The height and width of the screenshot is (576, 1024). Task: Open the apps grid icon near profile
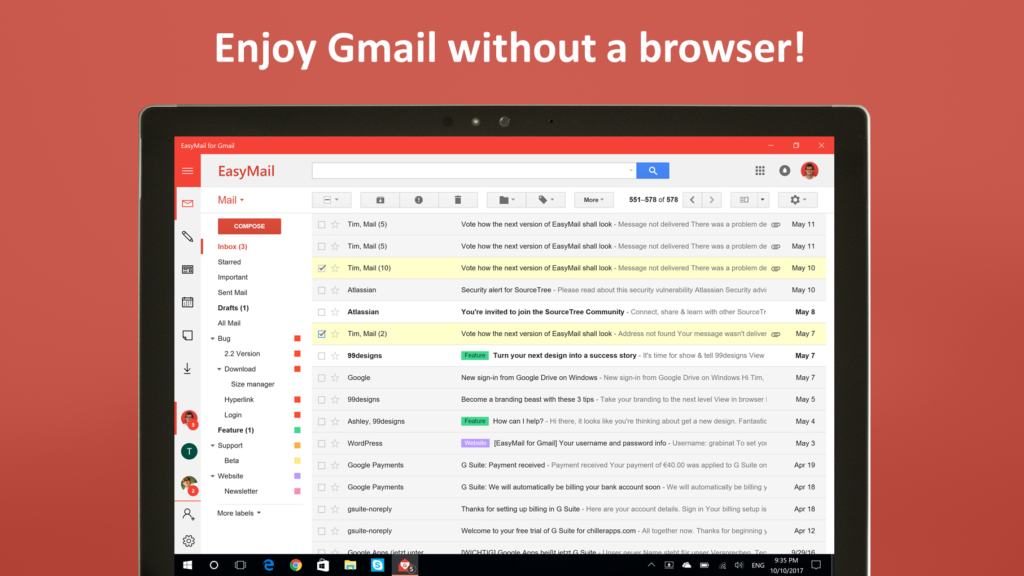[x=760, y=170]
